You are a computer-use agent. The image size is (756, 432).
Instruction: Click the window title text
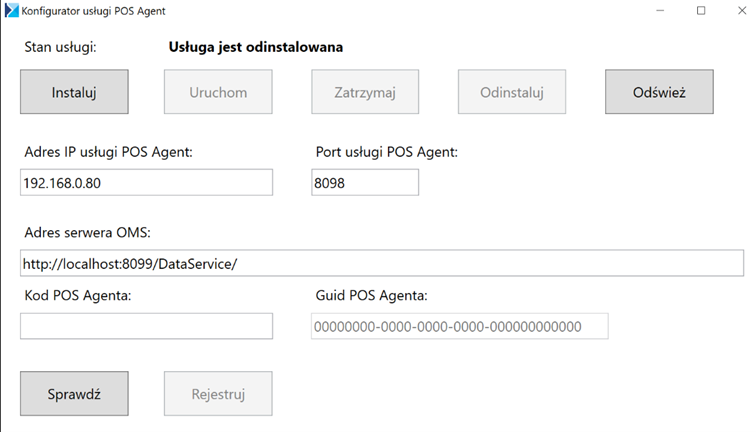93,11
